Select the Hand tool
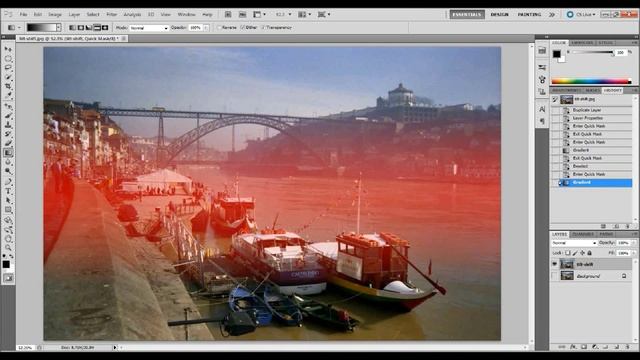The width and height of the screenshot is (640, 360). [x=8, y=238]
